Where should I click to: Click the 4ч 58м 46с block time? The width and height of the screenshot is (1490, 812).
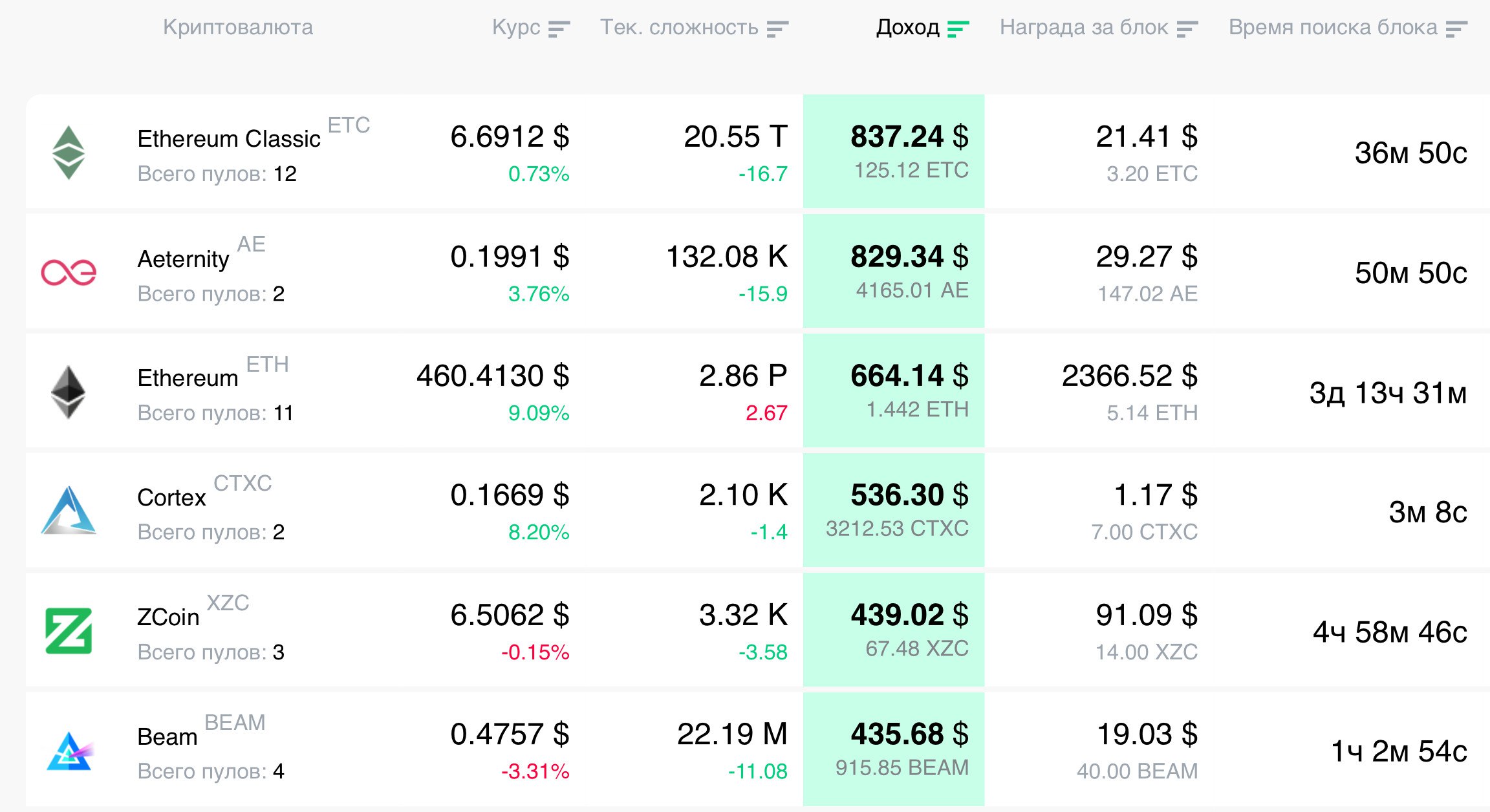point(1390,632)
